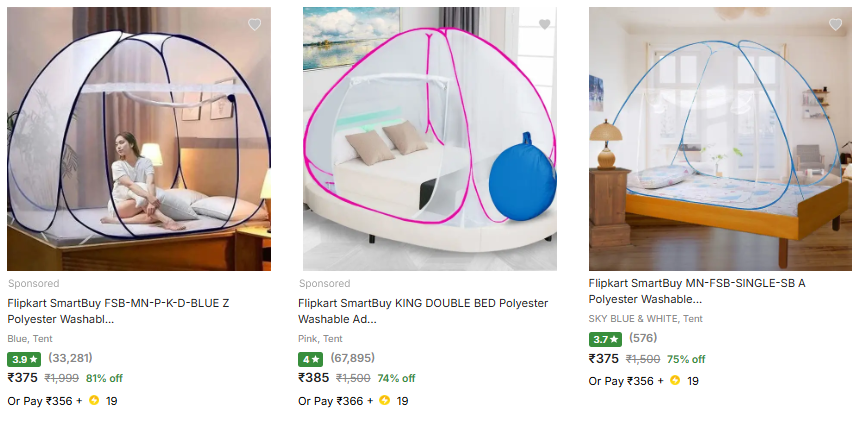Open the 3.9 star rating badge
862x429 pixels.
(x=24, y=359)
